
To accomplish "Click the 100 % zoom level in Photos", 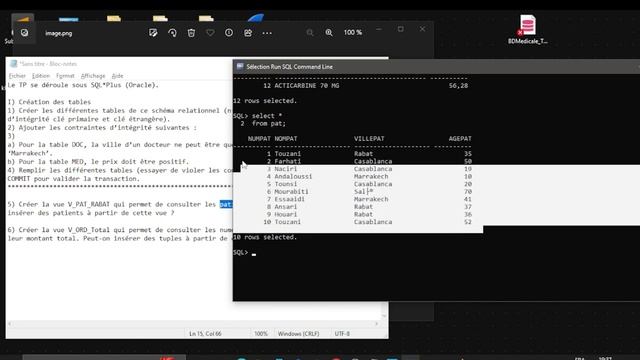I will point(353,33).
